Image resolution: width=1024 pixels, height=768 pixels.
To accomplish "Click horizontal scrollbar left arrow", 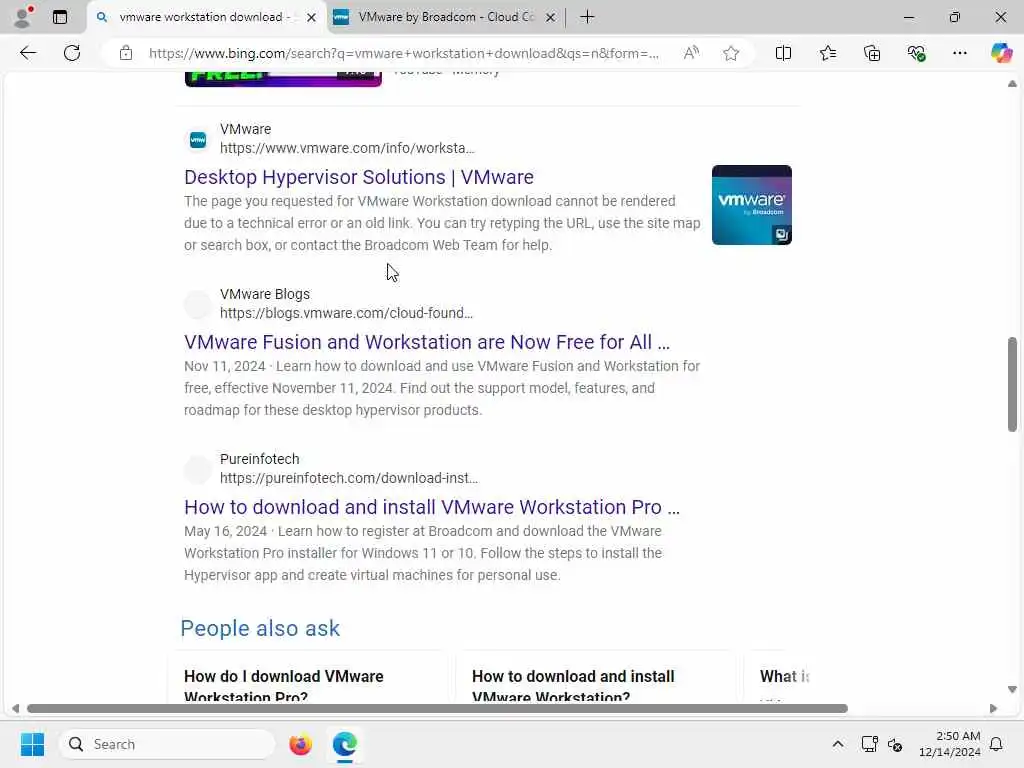I will click(16, 709).
